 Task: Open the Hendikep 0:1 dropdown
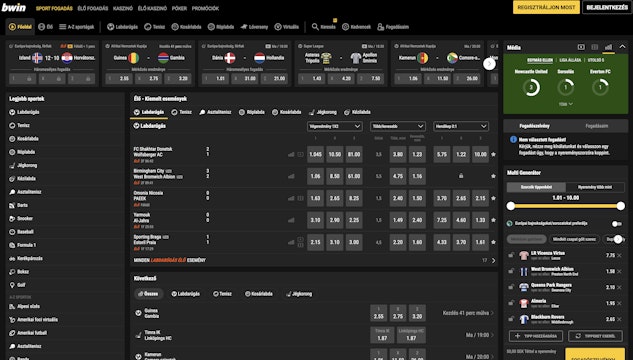[461, 126]
